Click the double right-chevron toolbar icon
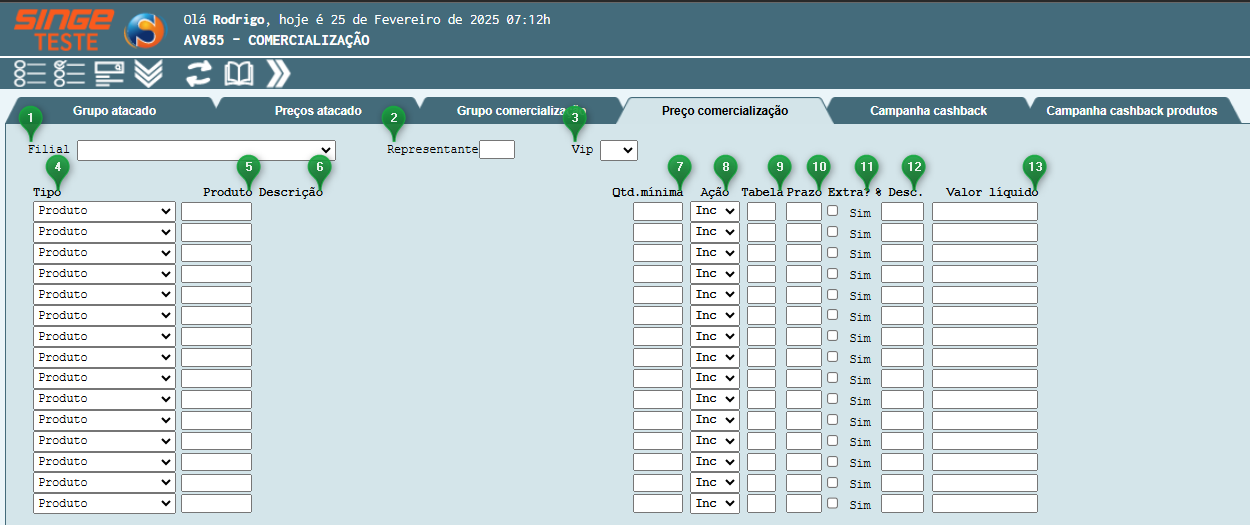1250x525 pixels. [278, 73]
